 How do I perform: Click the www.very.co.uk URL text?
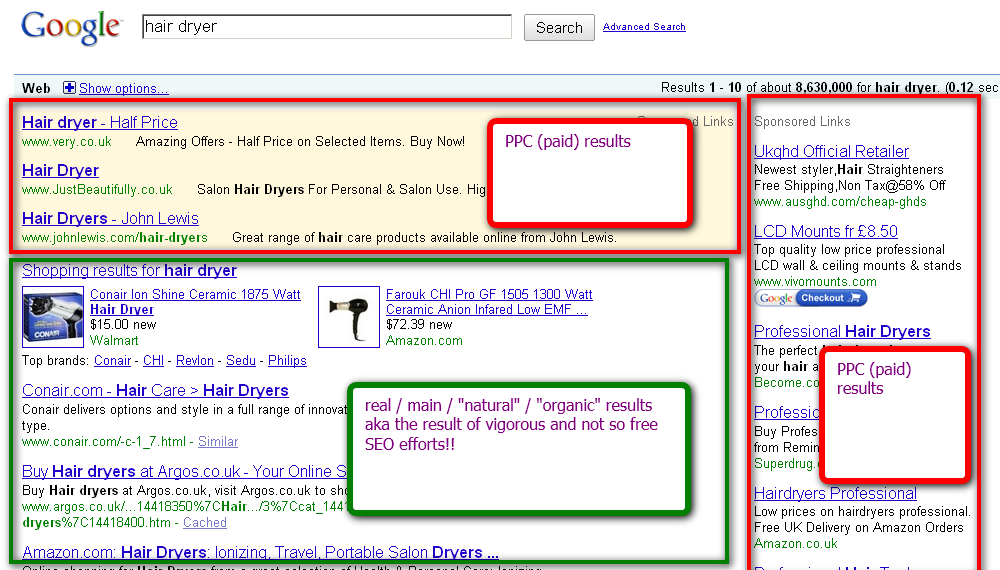click(67, 142)
